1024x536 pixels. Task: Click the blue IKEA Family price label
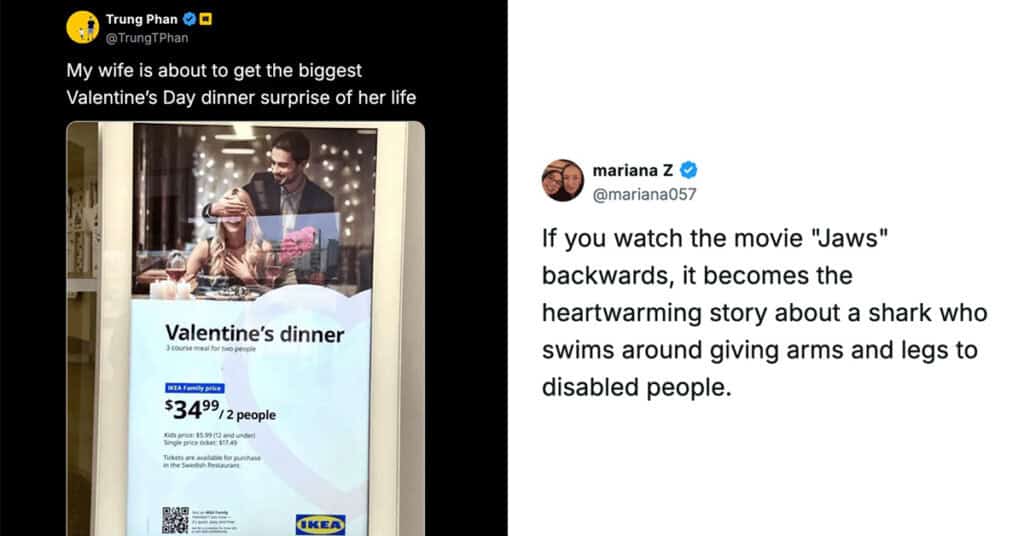point(194,387)
